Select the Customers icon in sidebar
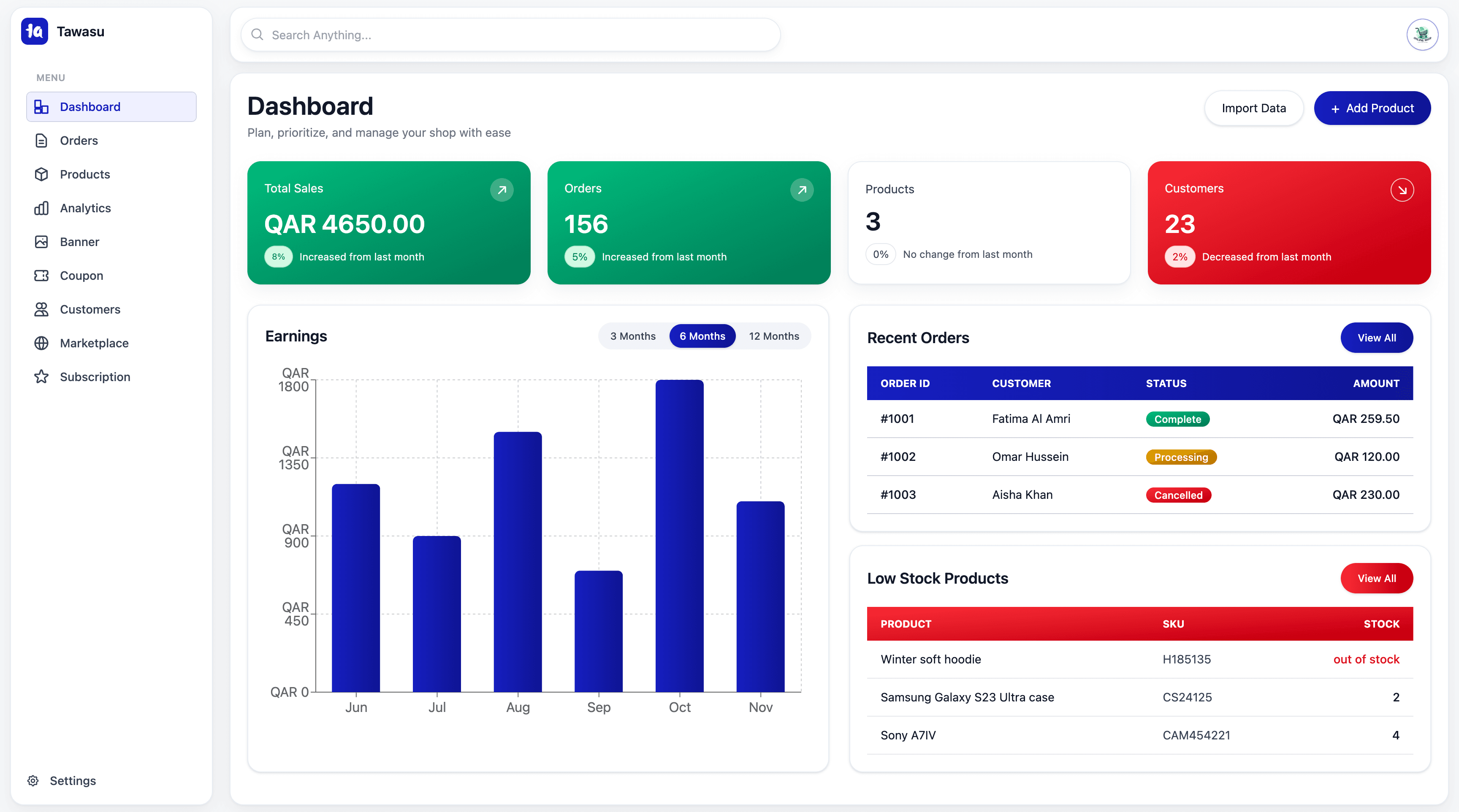 [x=42, y=309]
